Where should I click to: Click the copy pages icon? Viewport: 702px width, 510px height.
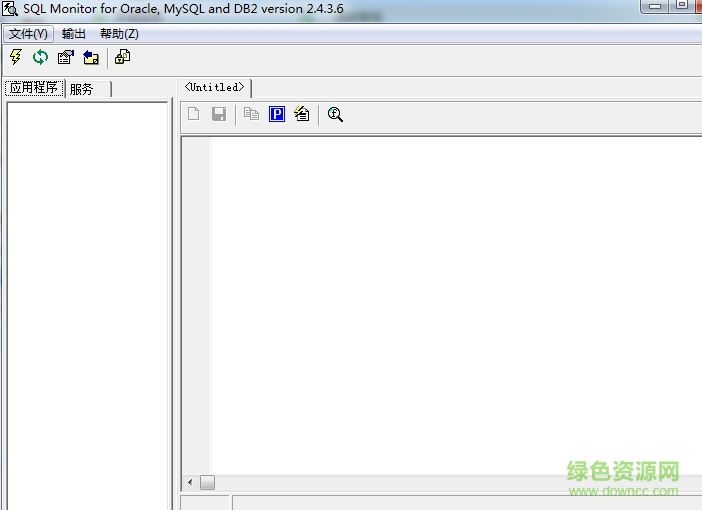click(x=251, y=114)
